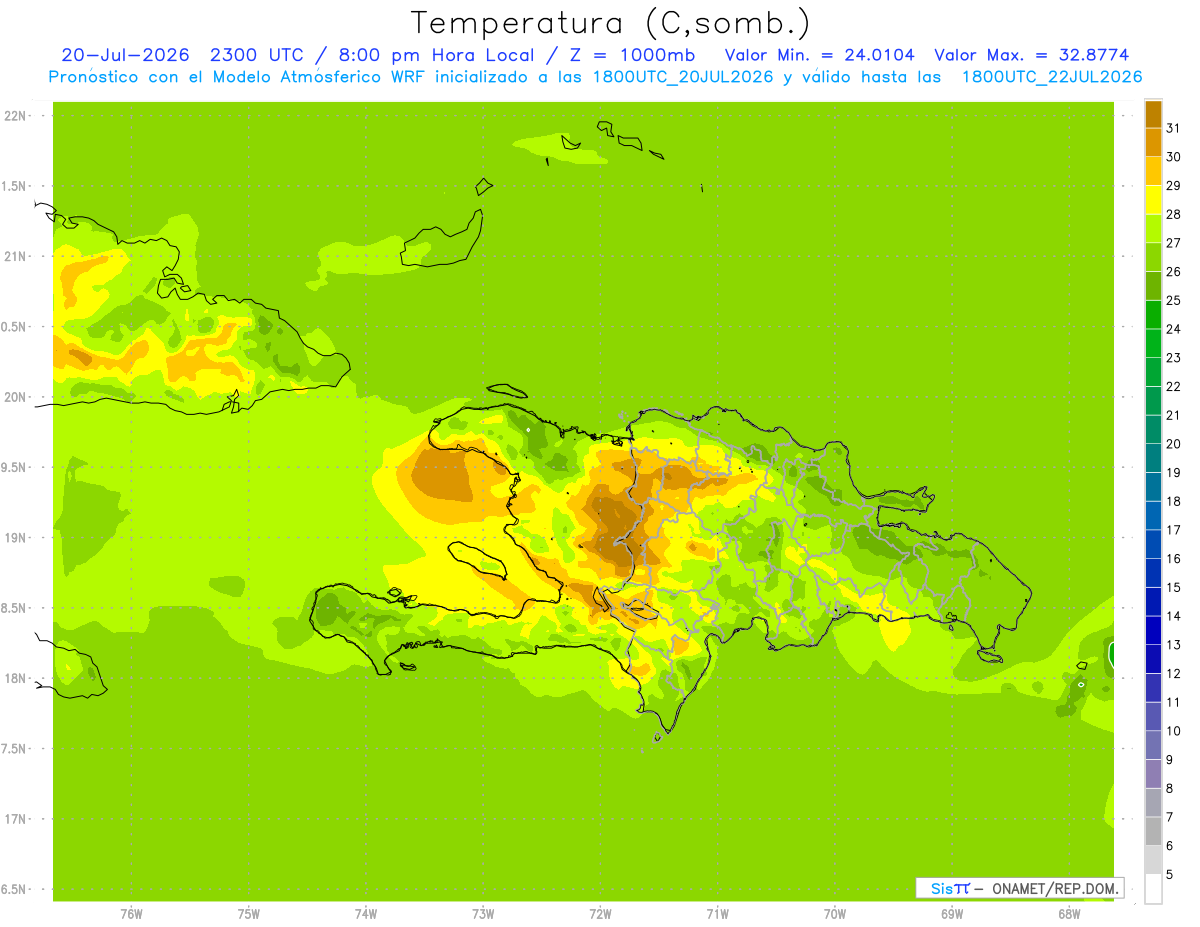Click "Valor Max. = 32.8774" readout
This screenshot has height=927, width=1200.
point(1032,55)
